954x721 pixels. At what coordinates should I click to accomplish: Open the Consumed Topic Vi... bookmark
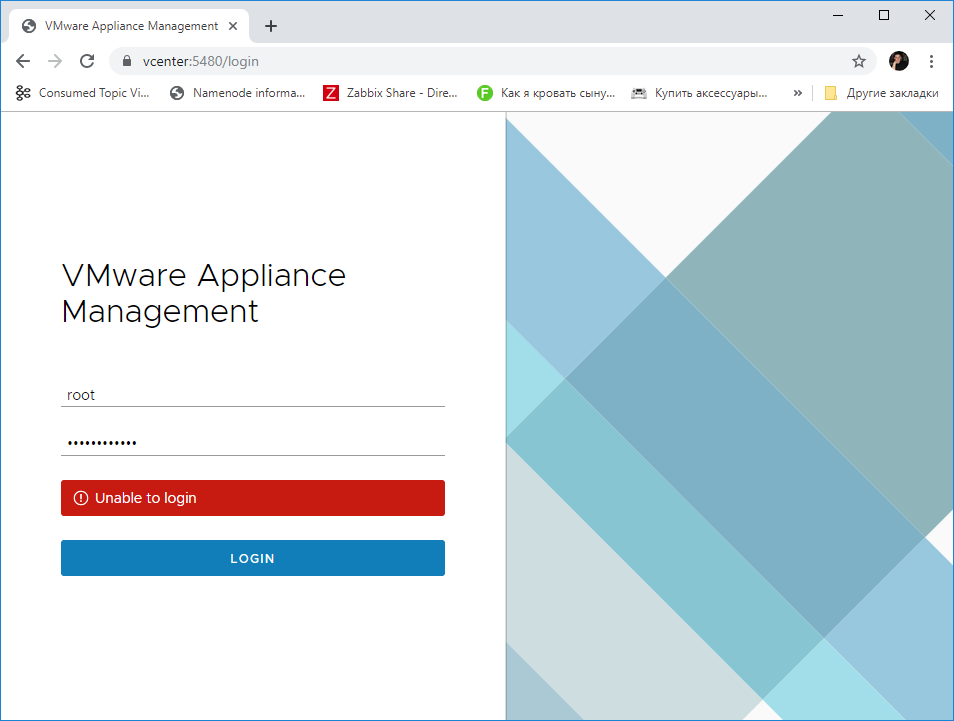point(83,92)
